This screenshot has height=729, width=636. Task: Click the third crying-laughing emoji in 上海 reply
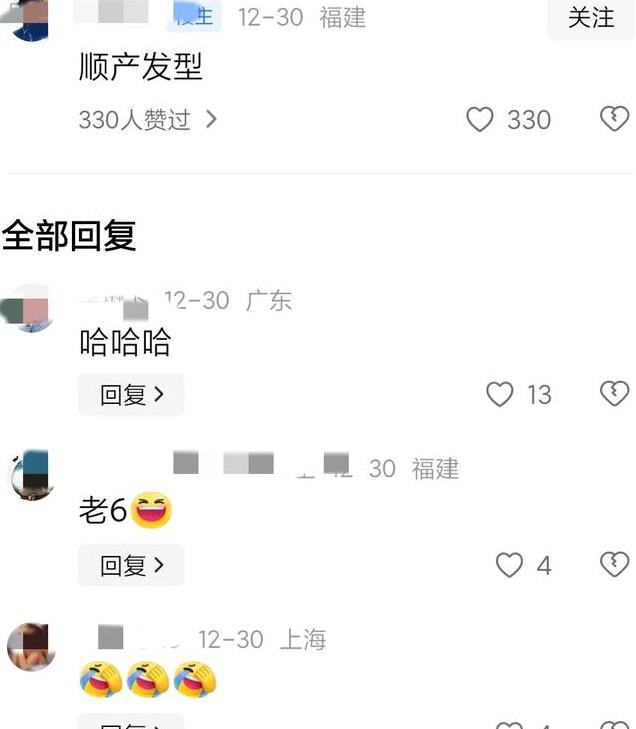coord(194,679)
